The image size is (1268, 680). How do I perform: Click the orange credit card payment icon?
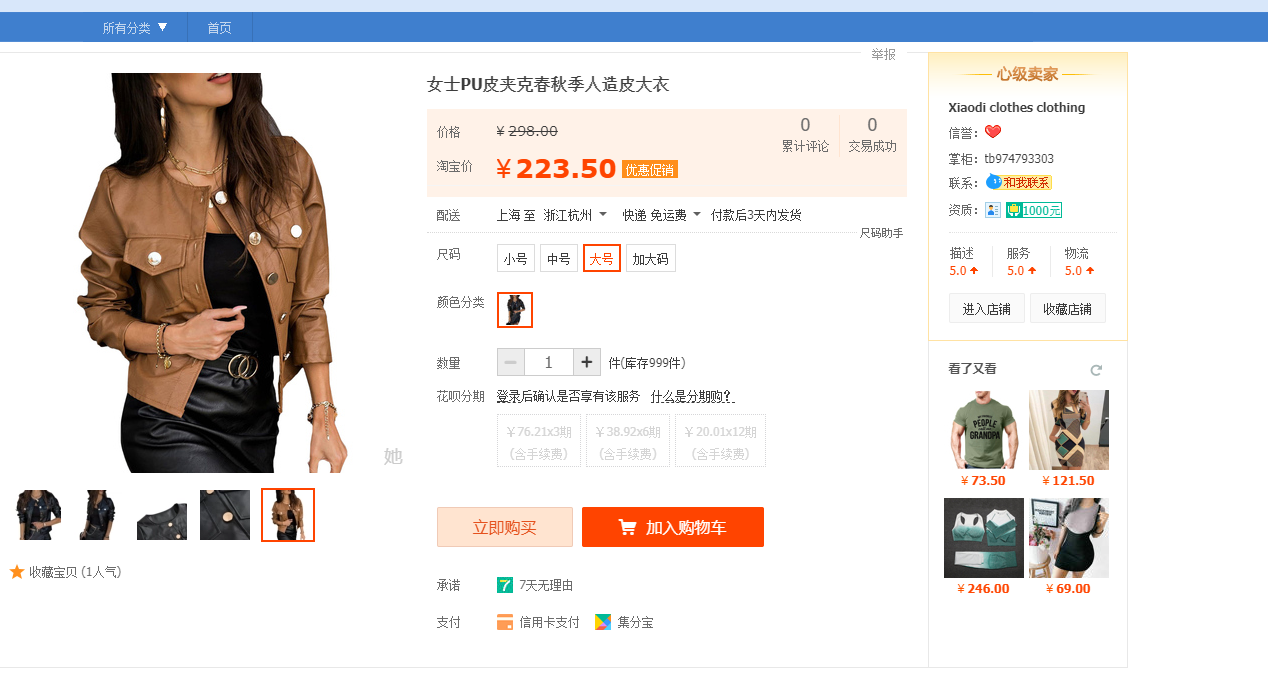tap(505, 622)
